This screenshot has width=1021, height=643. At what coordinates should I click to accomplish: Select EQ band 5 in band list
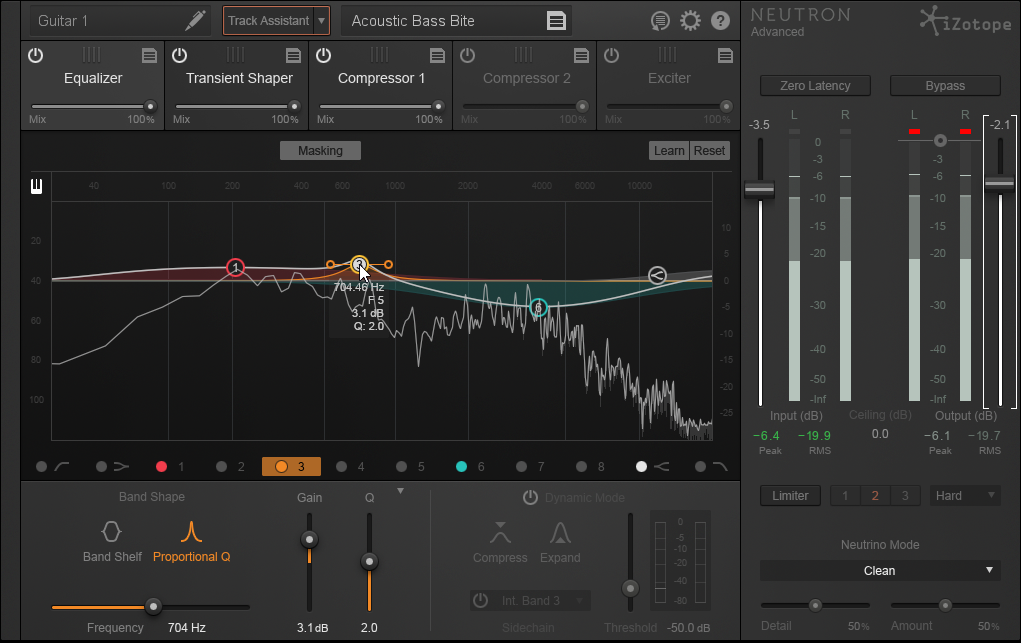click(x=410, y=466)
